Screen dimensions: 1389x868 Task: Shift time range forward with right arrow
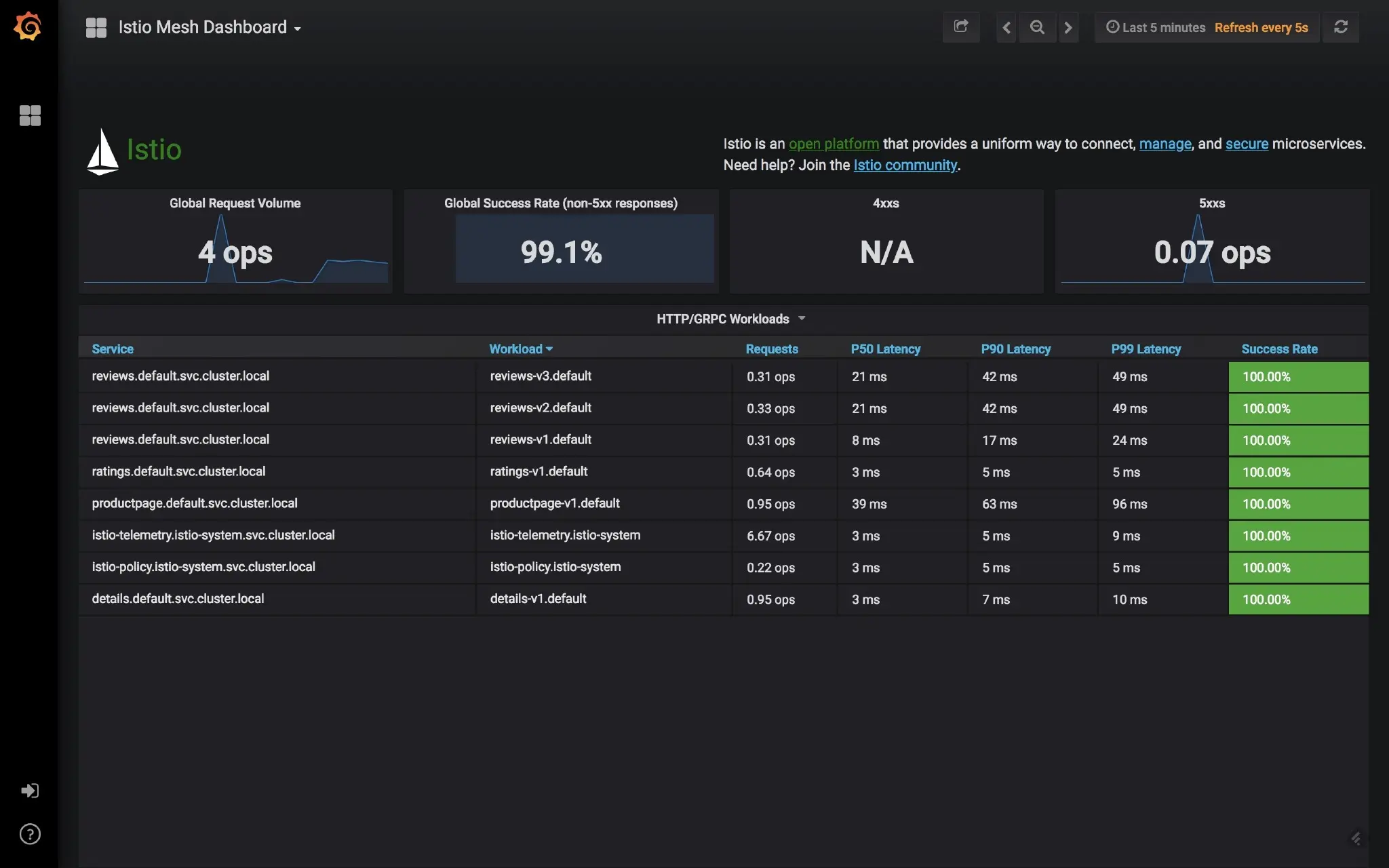[1068, 27]
